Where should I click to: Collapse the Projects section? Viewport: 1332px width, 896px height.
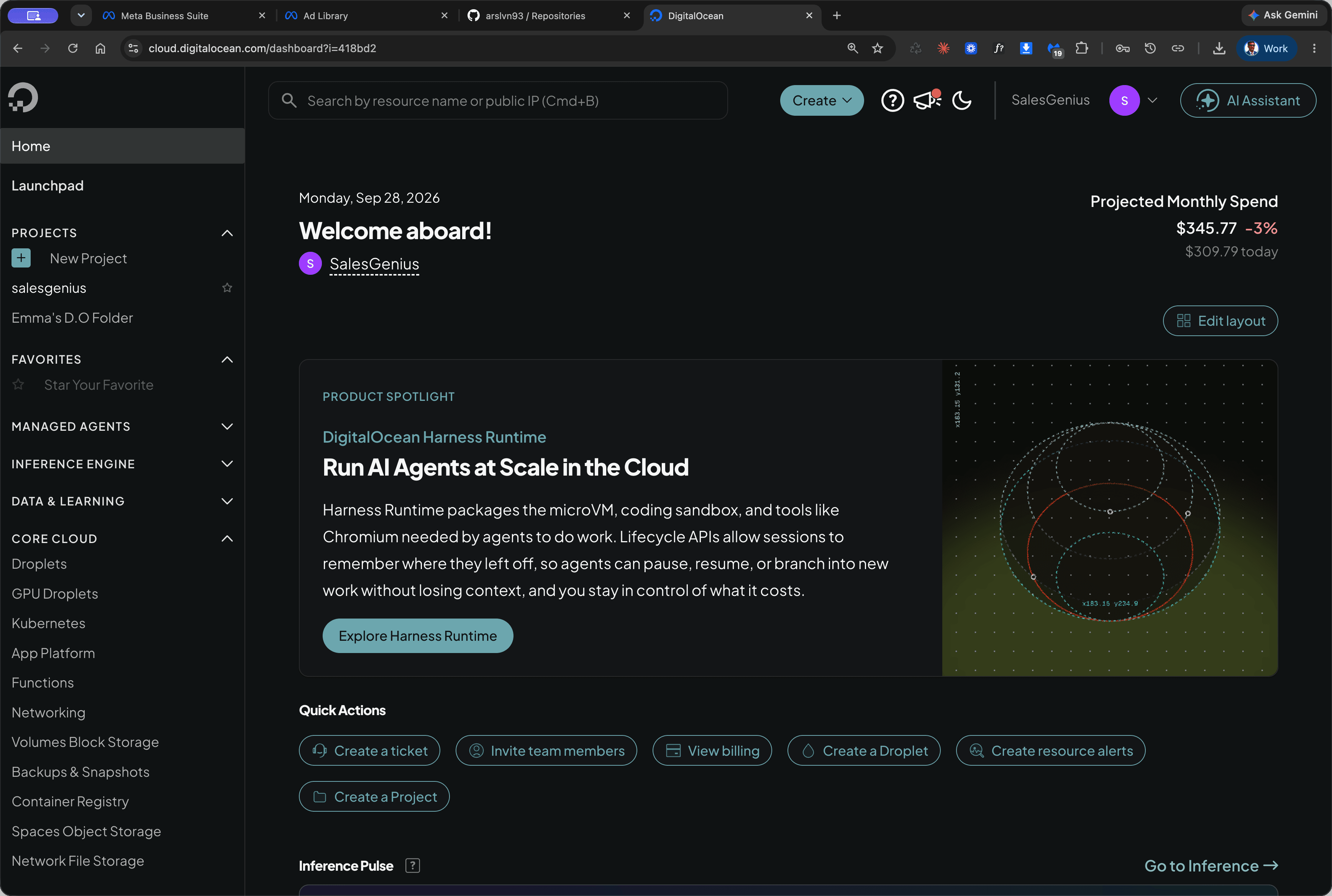227,233
